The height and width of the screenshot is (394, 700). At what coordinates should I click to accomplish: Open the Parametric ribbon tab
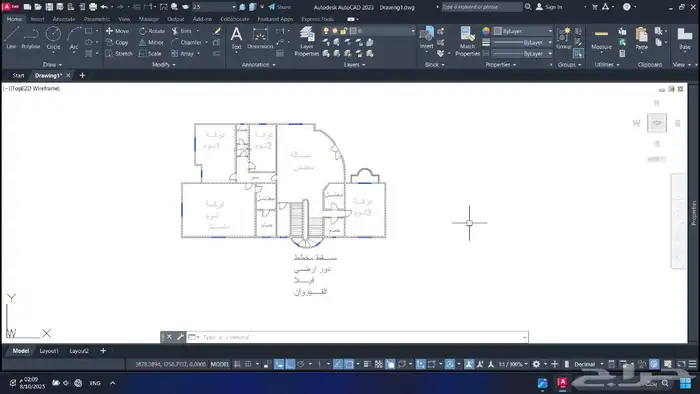(96, 19)
